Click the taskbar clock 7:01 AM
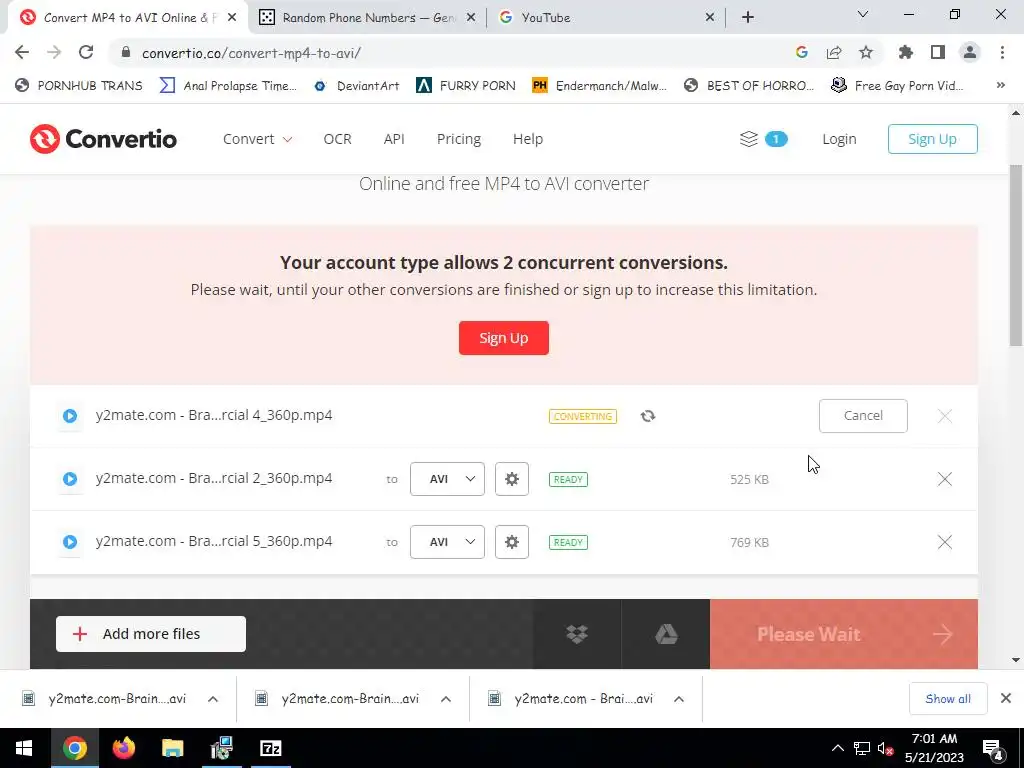 [x=934, y=739]
